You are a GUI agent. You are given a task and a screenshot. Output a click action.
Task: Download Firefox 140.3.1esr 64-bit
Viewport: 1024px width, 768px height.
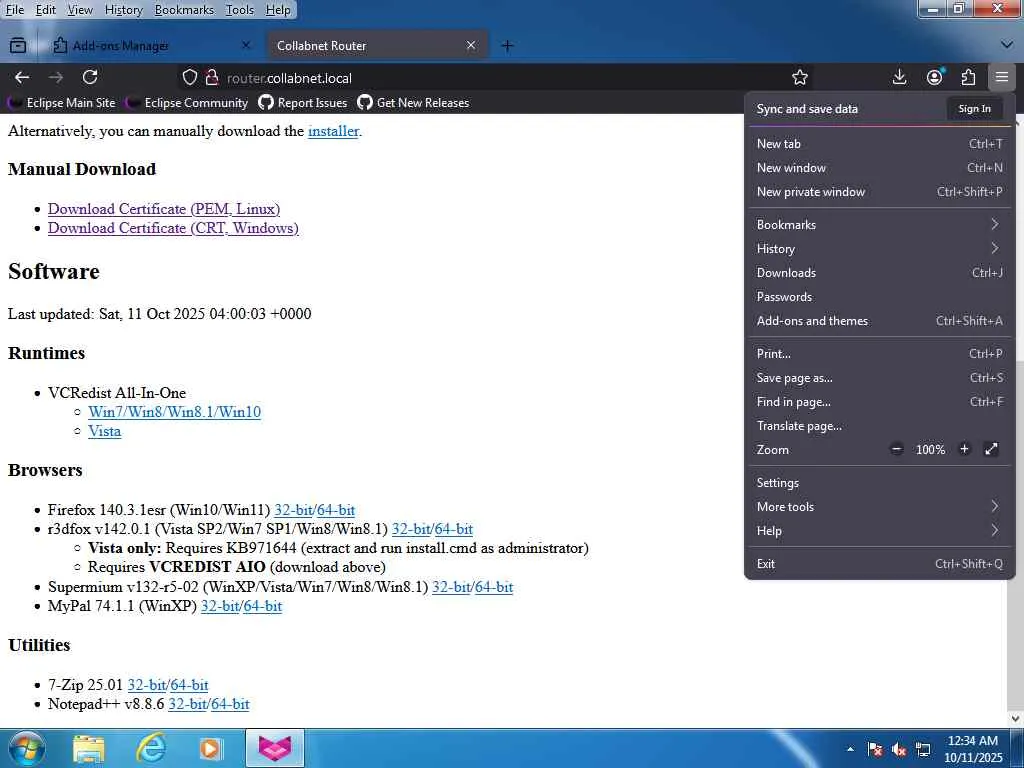click(x=336, y=510)
